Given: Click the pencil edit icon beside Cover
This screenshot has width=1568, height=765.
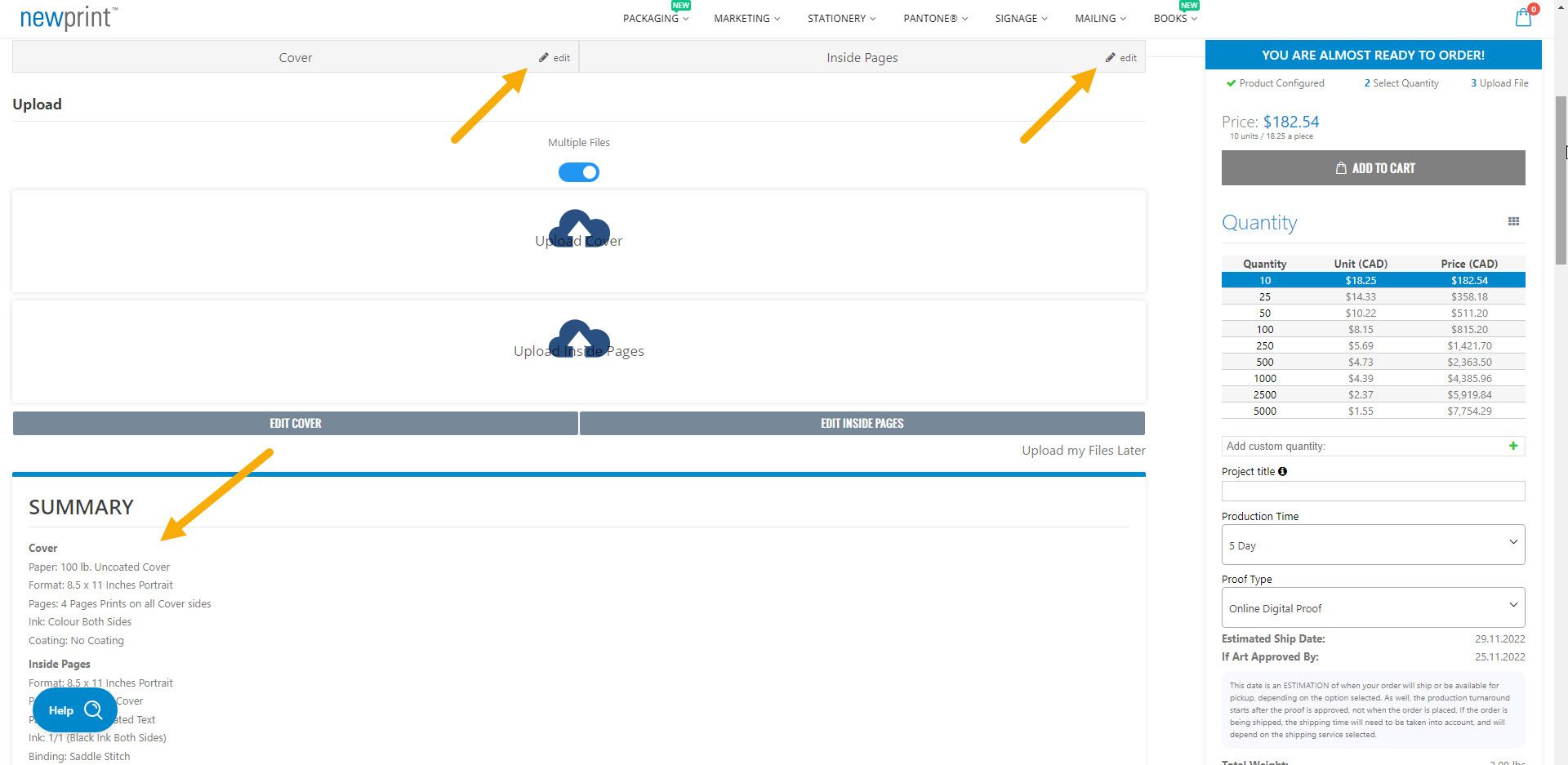Looking at the screenshot, I should point(544,58).
